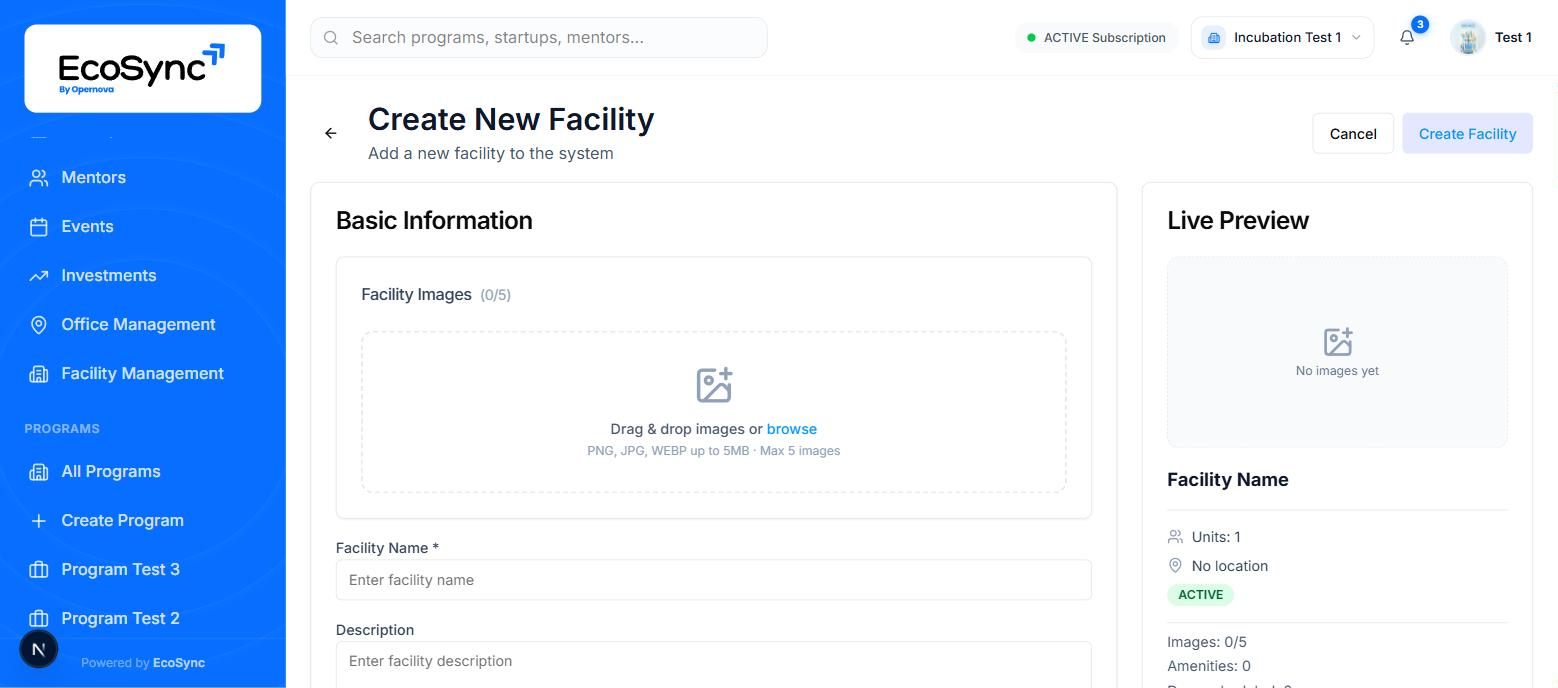This screenshot has height=688, width=1558.
Task: Open notifications bell
Action: tap(1407, 37)
